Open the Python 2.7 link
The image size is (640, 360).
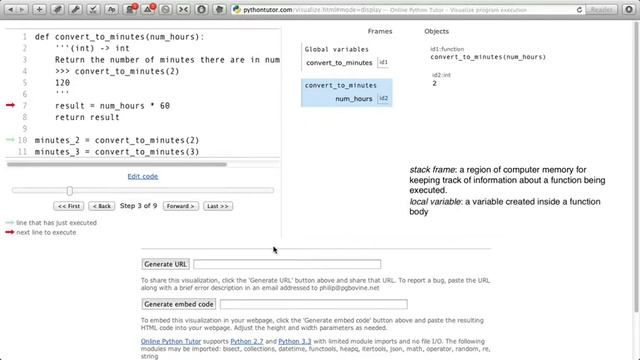[x=247, y=341]
